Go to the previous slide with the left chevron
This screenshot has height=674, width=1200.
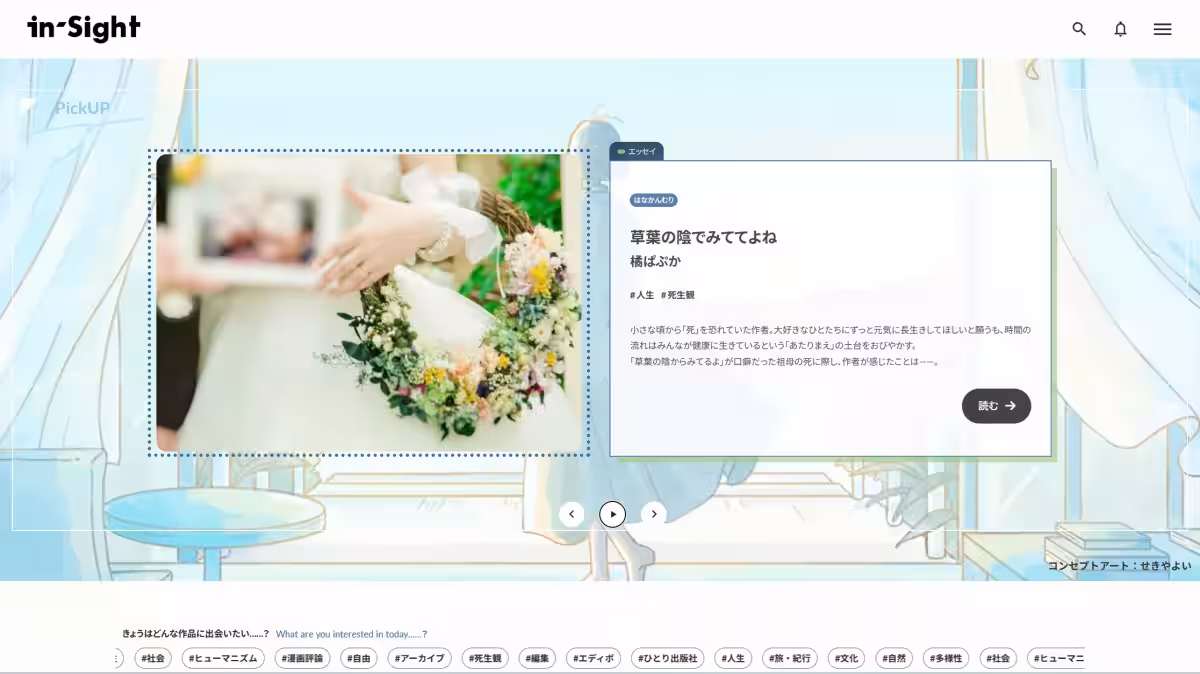pyautogui.click(x=572, y=513)
